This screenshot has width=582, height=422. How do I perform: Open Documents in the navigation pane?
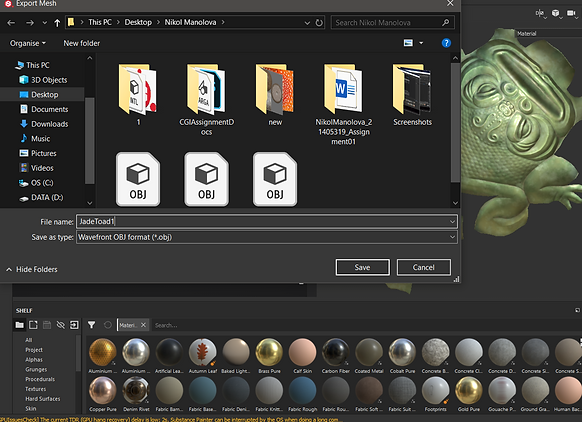click(44, 109)
